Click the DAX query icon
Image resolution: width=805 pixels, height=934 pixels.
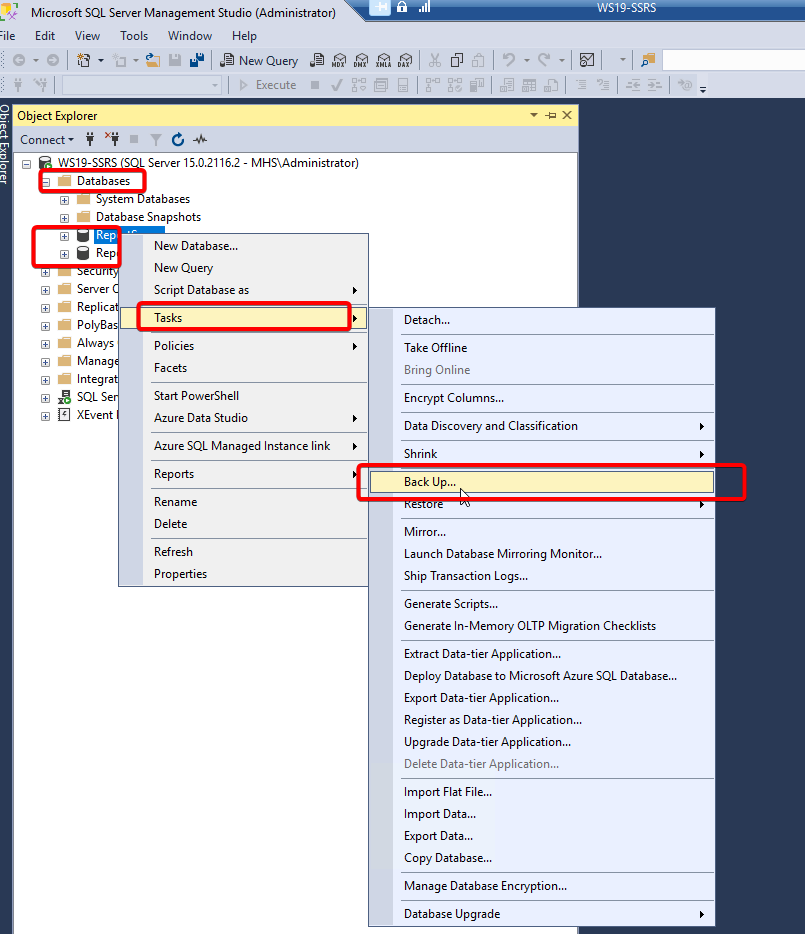(405, 60)
